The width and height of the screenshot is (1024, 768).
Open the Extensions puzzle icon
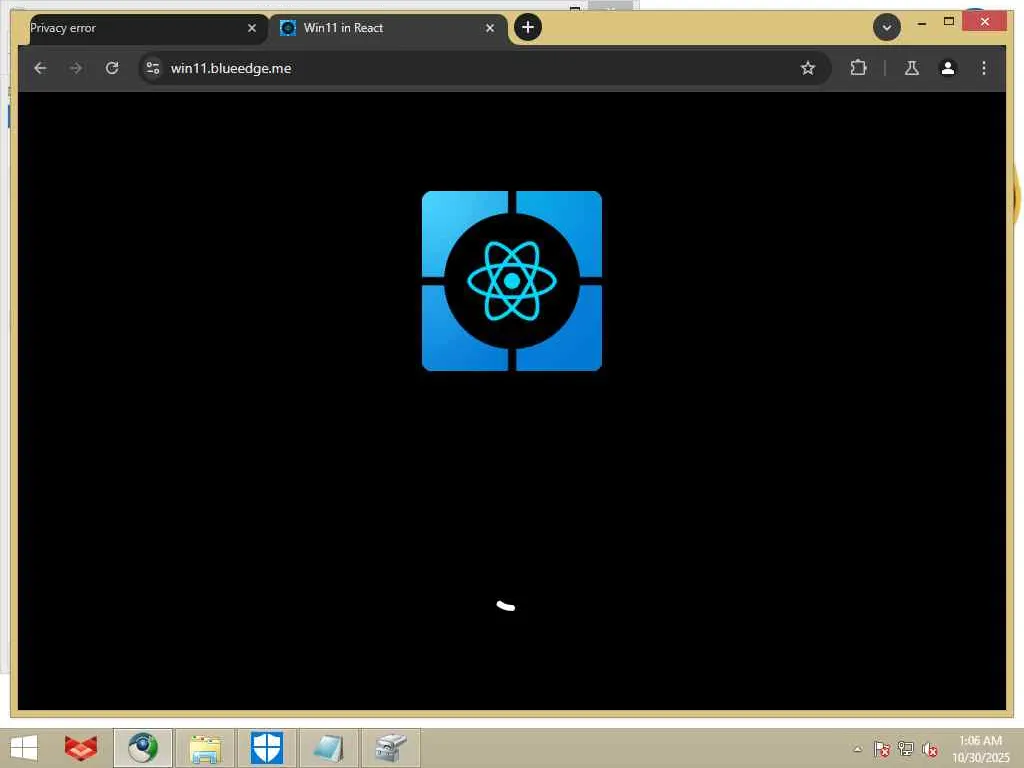pyautogui.click(x=858, y=68)
